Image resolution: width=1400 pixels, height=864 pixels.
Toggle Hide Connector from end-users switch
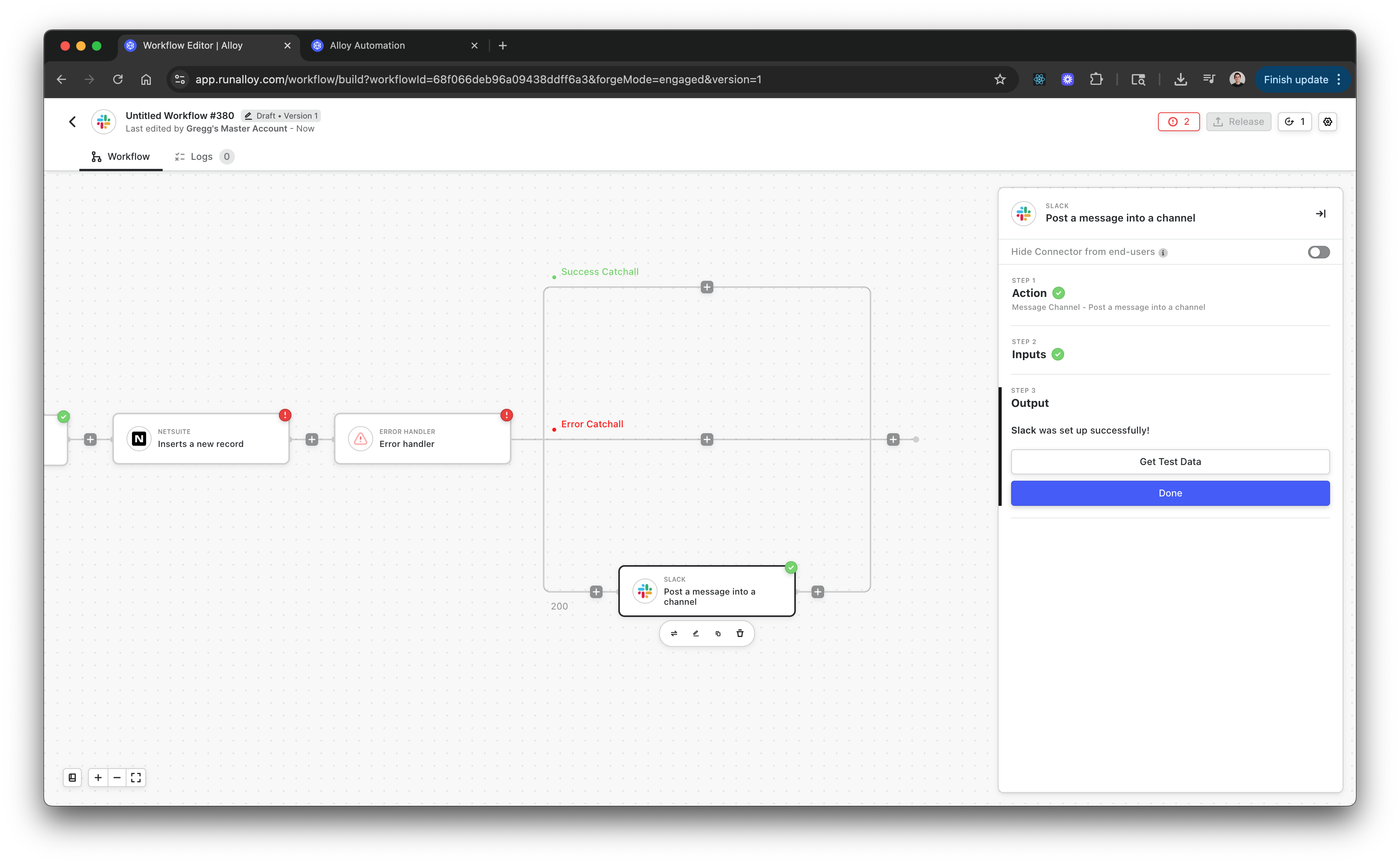click(x=1318, y=252)
